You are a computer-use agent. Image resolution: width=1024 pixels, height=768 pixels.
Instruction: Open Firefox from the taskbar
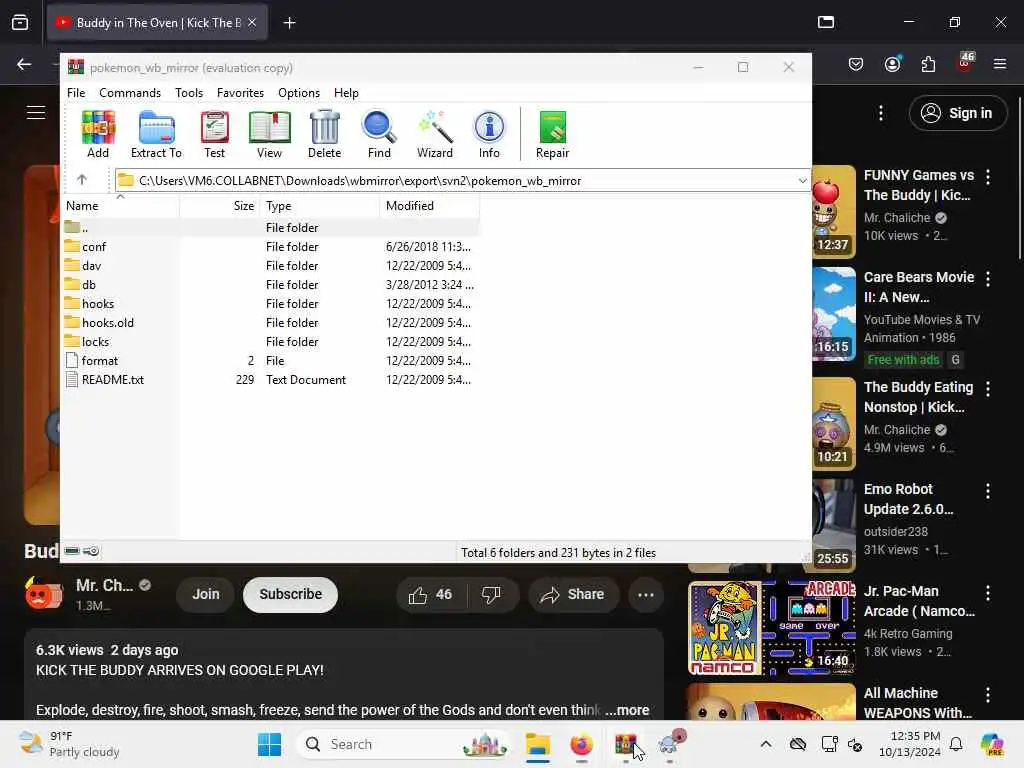[581, 744]
